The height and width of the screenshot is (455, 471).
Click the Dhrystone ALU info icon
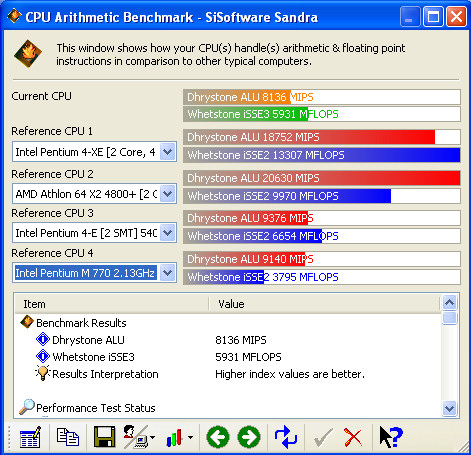43,339
